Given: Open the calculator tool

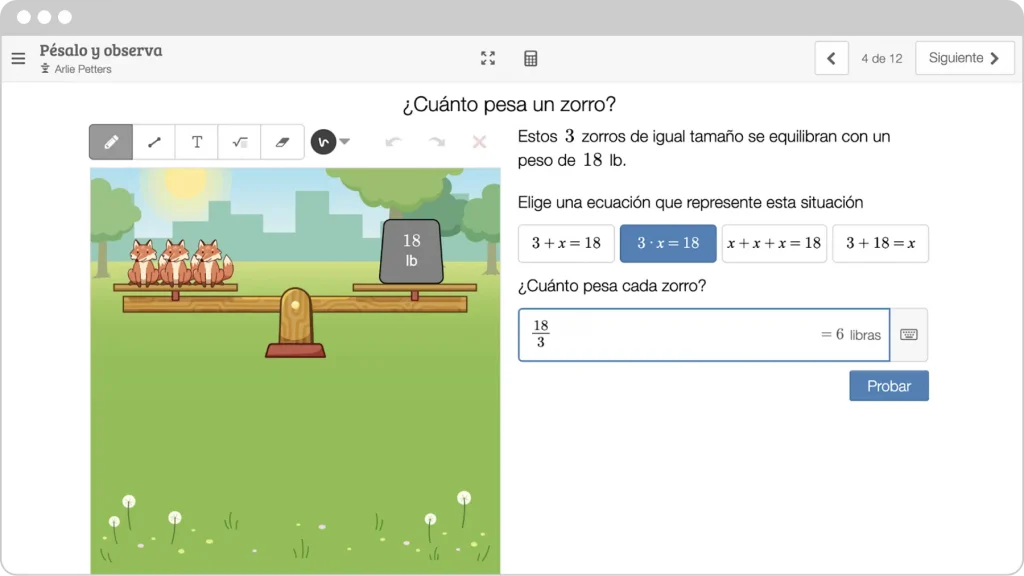Looking at the screenshot, I should point(531,58).
